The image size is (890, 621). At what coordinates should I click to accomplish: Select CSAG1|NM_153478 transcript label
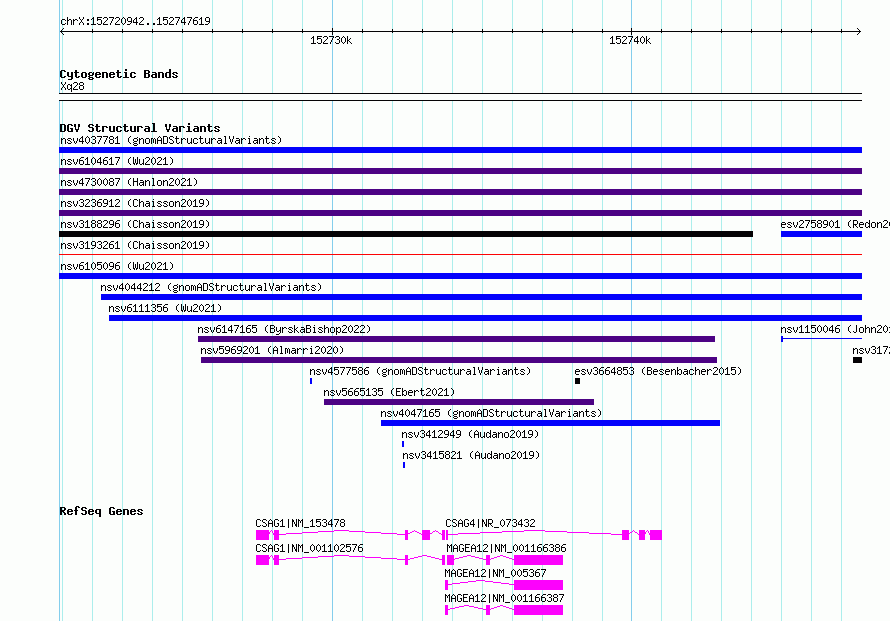300,523
